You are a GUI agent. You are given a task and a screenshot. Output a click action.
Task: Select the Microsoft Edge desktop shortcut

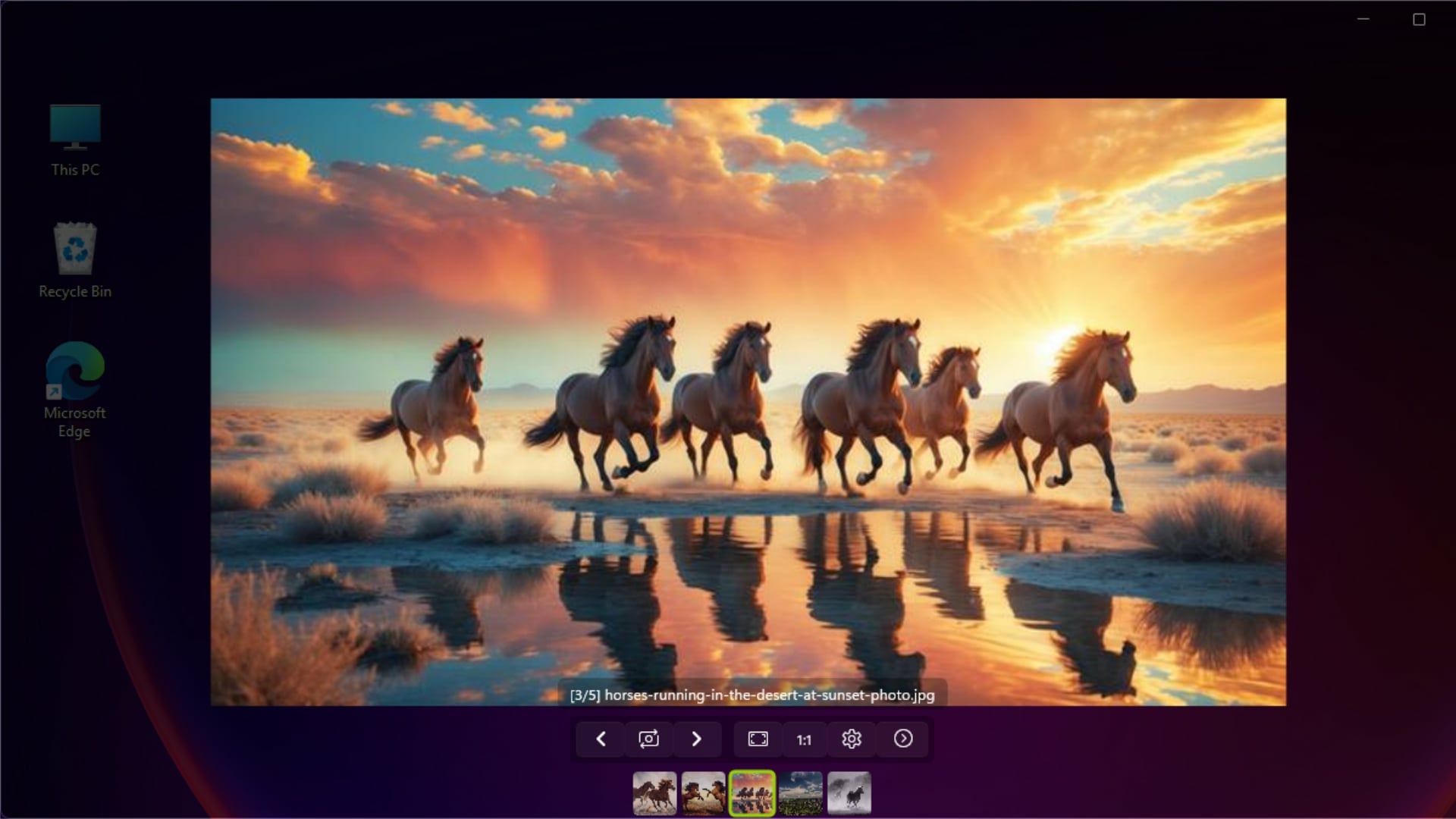pos(75,390)
